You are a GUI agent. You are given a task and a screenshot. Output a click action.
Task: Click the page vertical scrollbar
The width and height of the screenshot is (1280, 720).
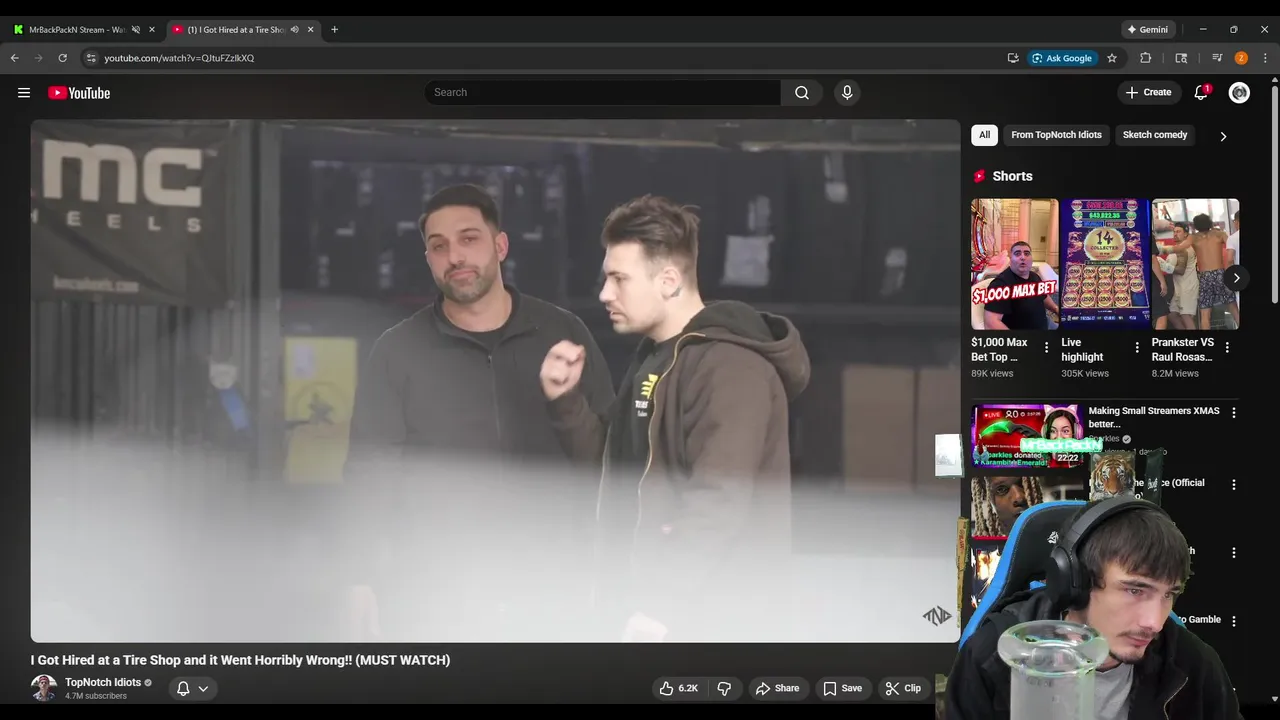(1274, 193)
